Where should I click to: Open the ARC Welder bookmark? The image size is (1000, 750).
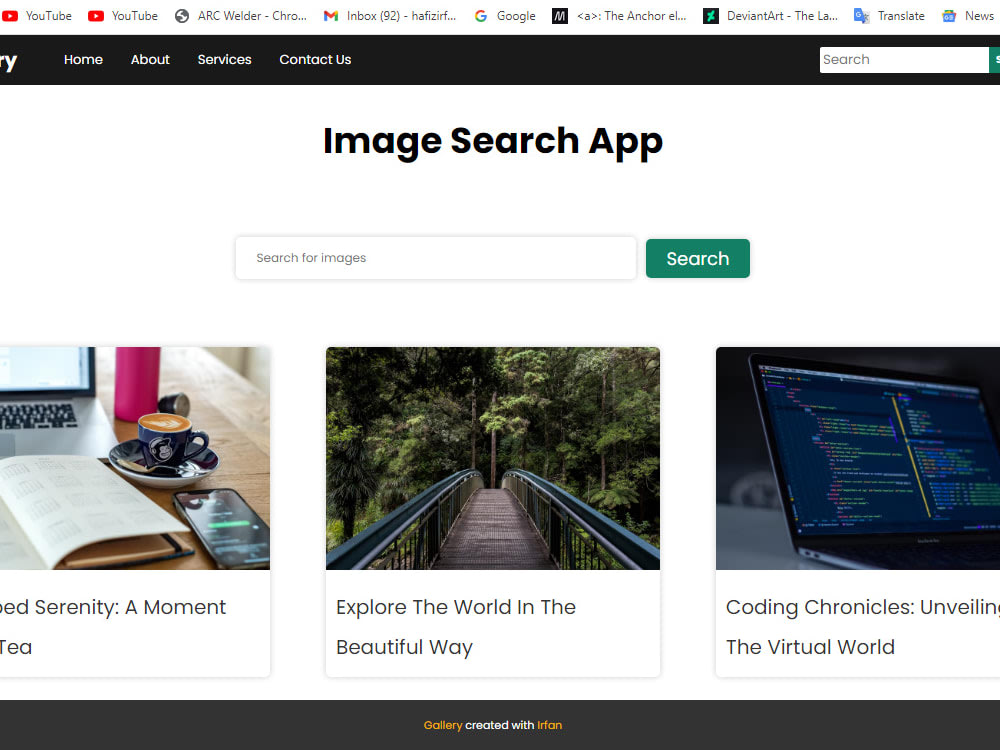(x=241, y=16)
